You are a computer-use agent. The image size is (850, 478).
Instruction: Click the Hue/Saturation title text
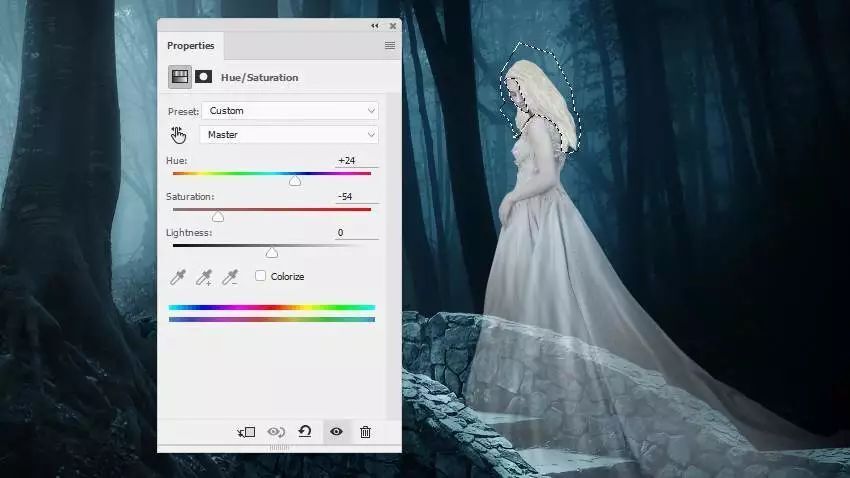click(x=260, y=77)
